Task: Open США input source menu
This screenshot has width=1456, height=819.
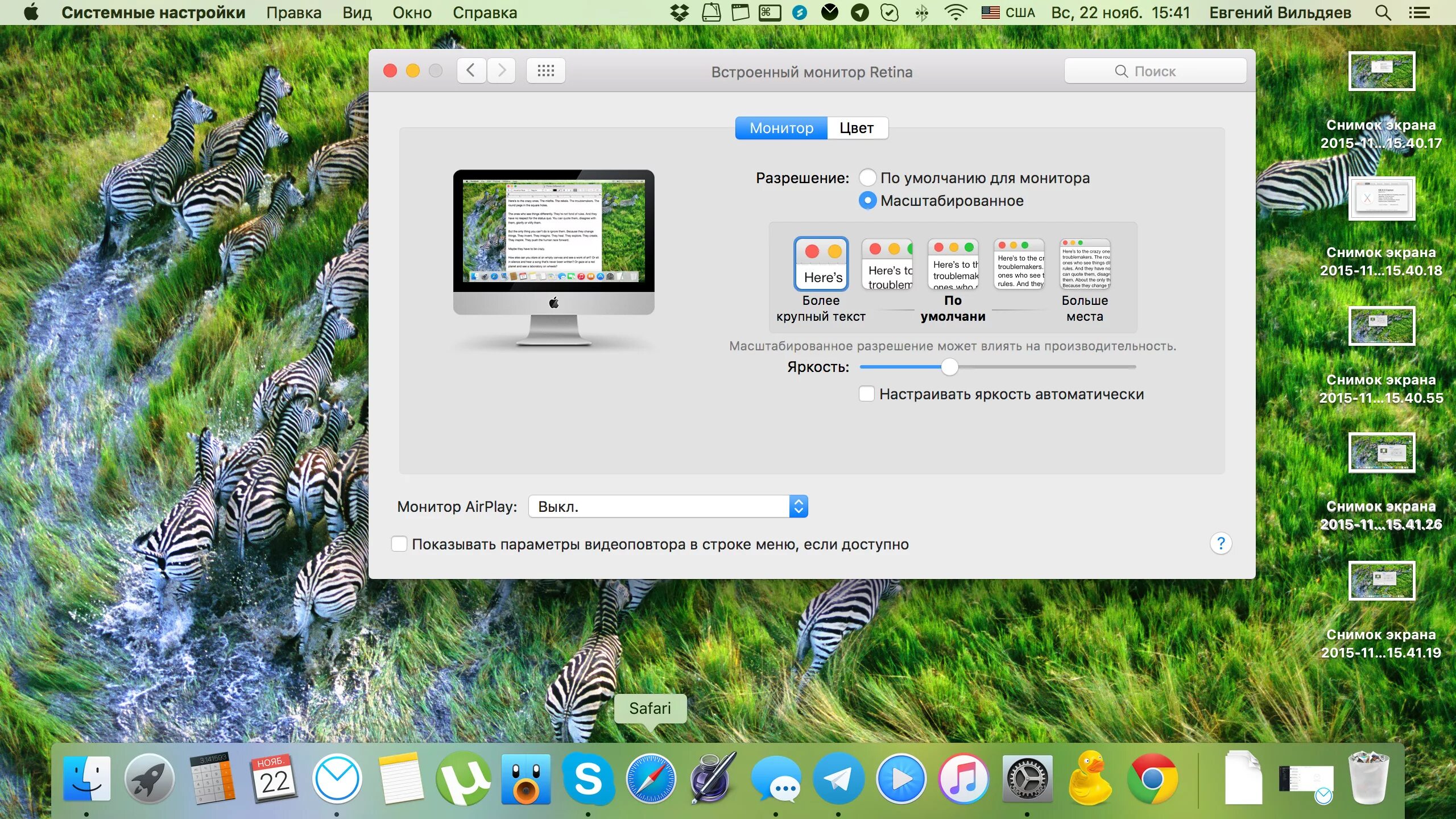Action: coord(1008,13)
